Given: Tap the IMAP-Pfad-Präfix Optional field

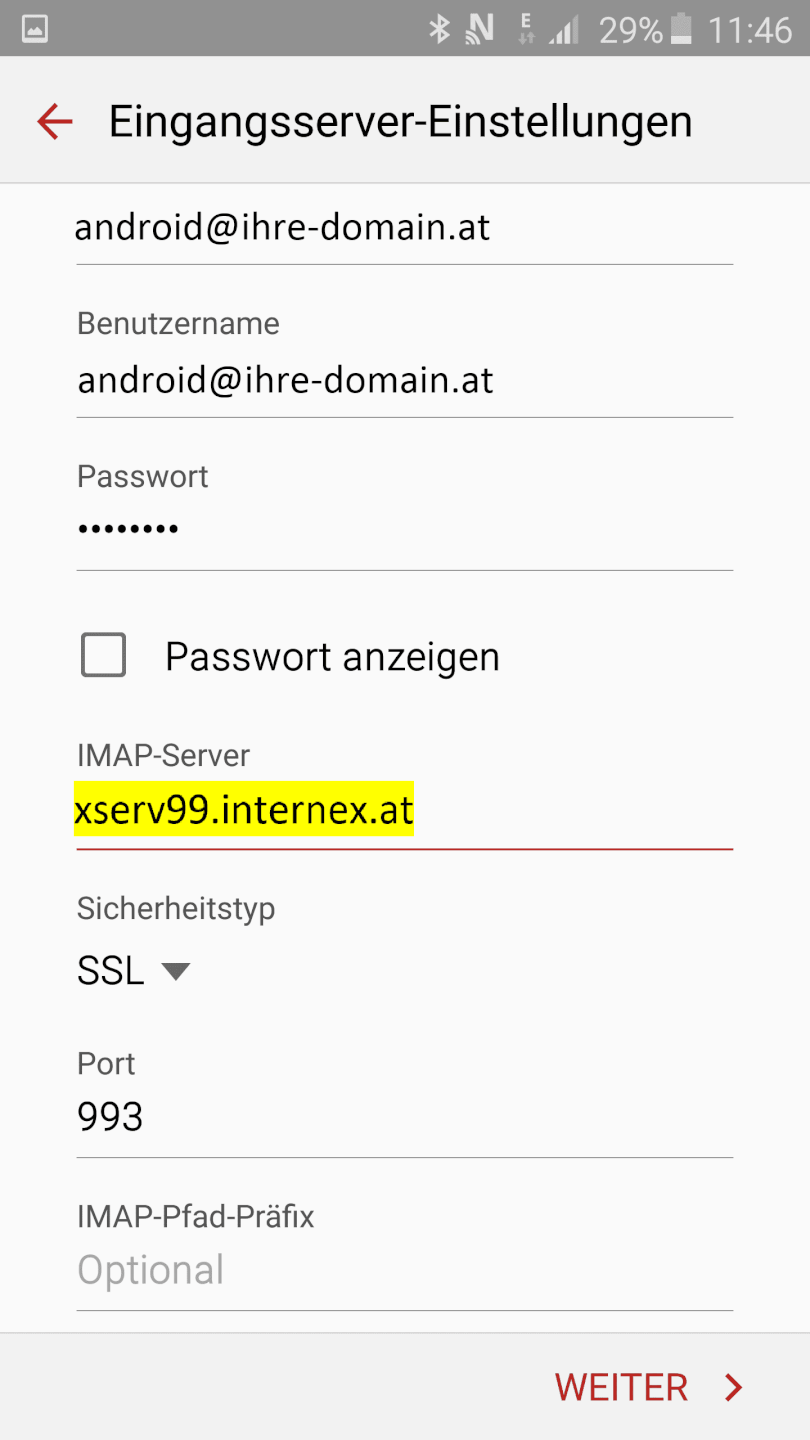Looking at the screenshot, I should [x=404, y=1270].
